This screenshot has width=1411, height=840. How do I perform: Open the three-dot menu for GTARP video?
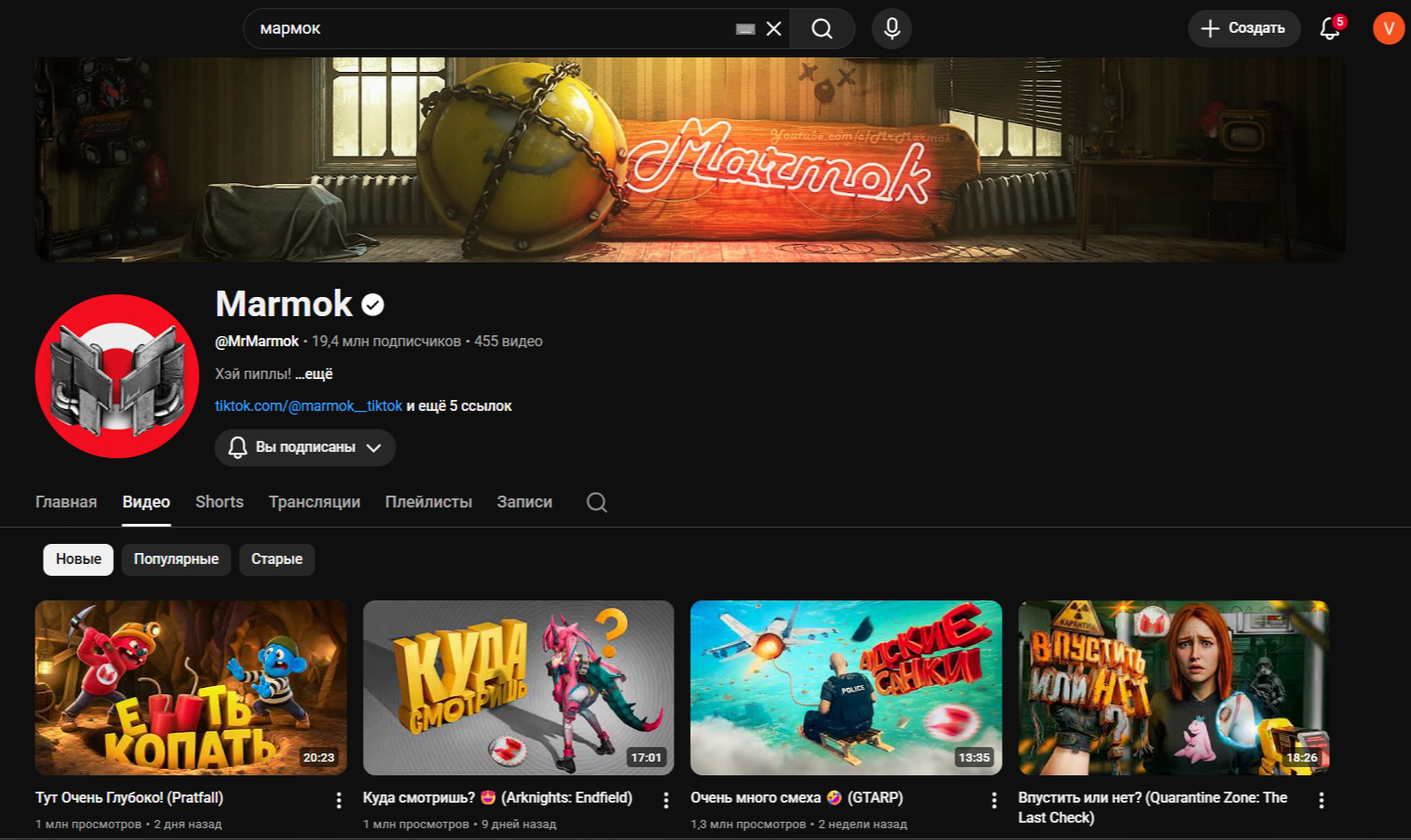tap(994, 800)
